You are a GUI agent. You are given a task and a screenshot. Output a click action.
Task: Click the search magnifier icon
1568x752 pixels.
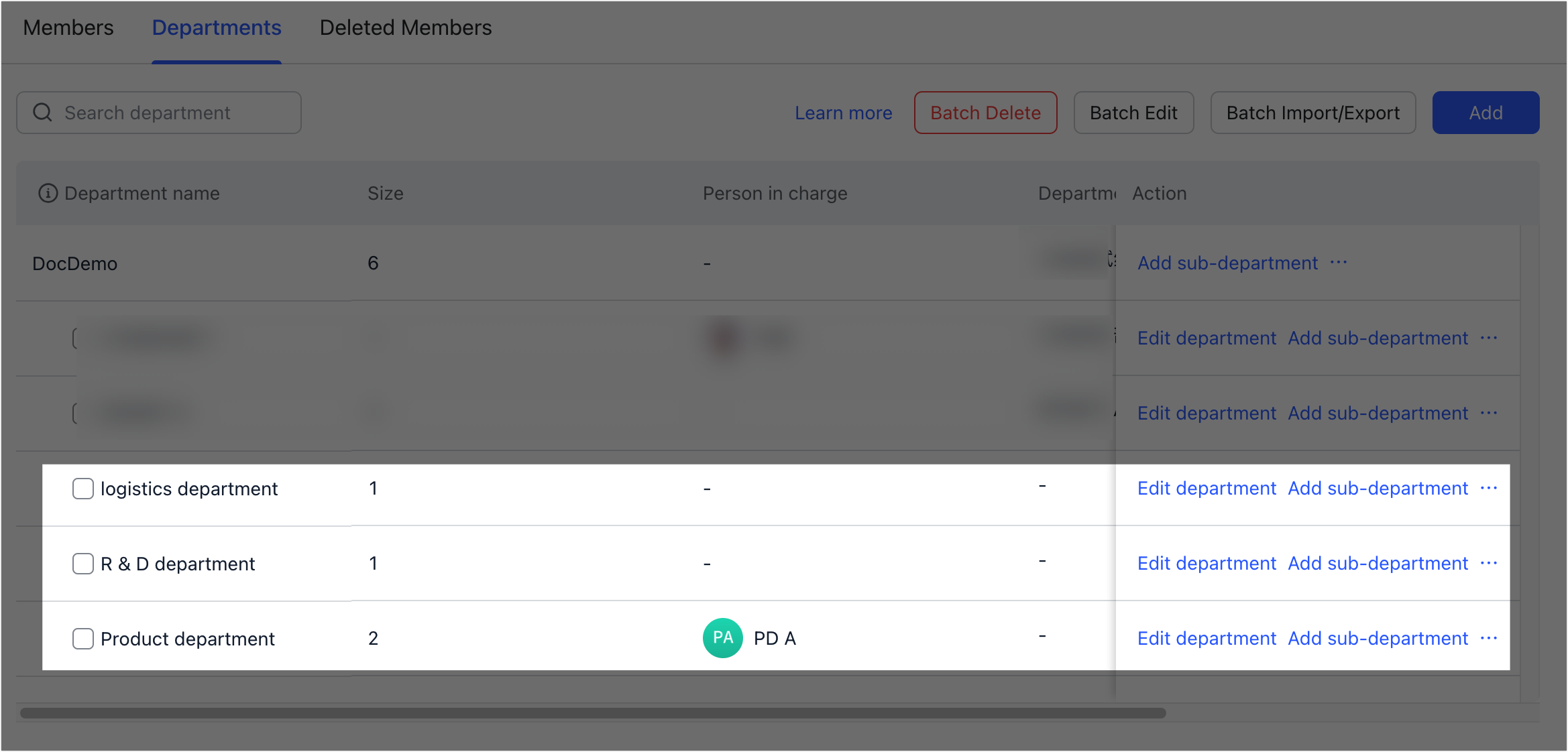click(x=42, y=113)
